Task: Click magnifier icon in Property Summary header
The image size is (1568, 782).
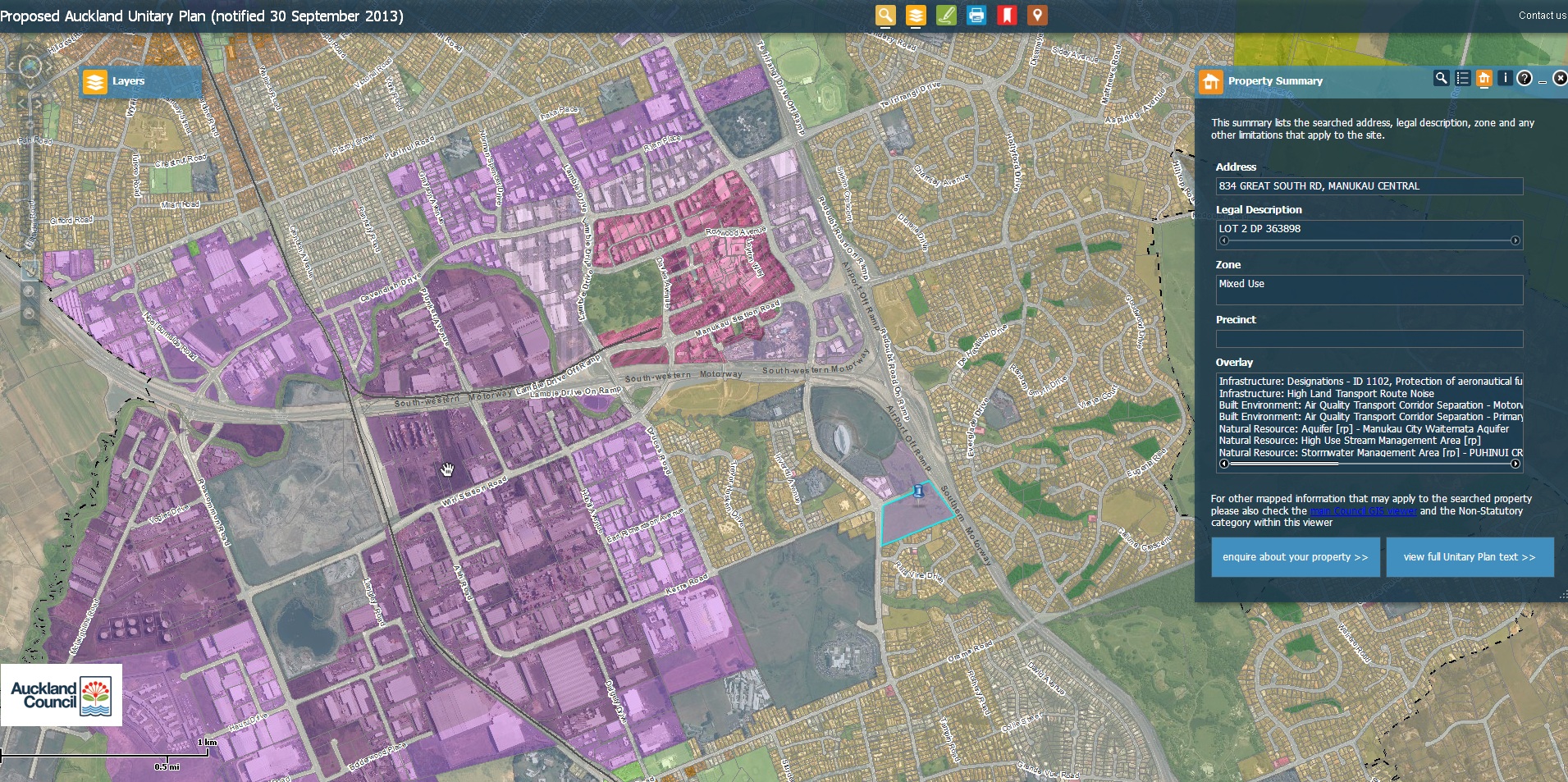Action: pyautogui.click(x=1441, y=79)
